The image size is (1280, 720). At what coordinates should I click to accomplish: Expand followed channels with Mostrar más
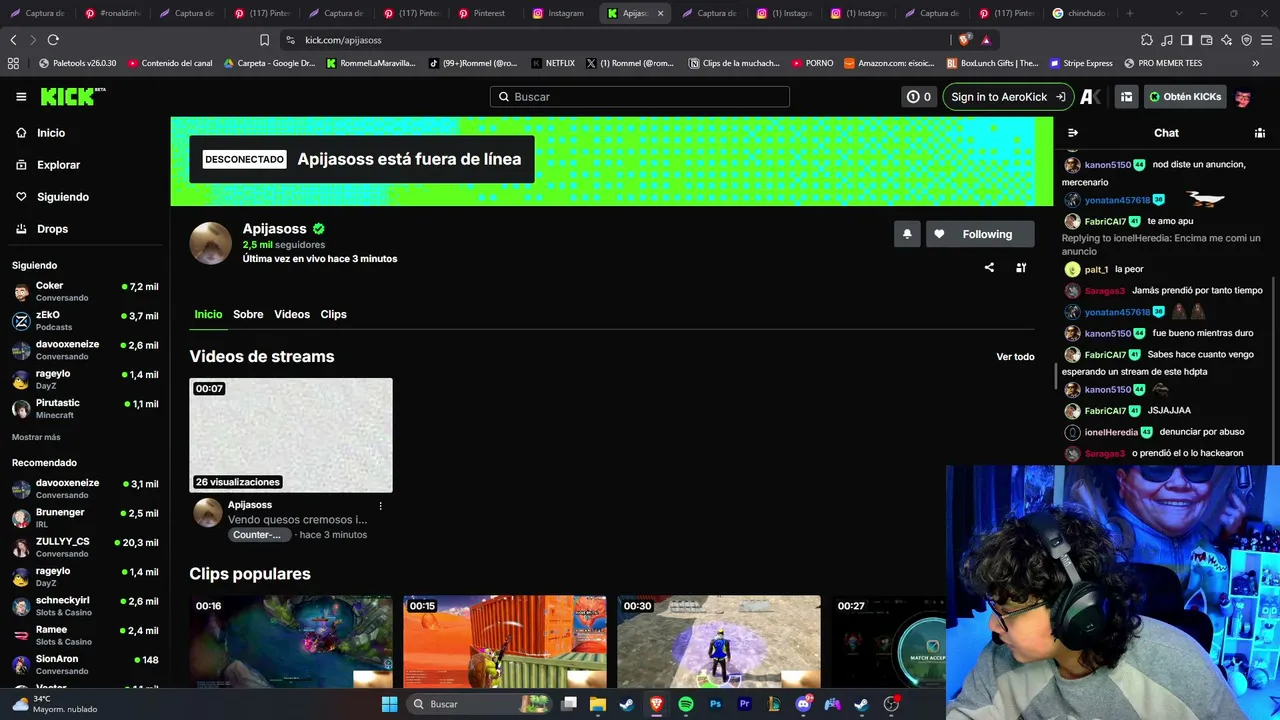(36, 437)
